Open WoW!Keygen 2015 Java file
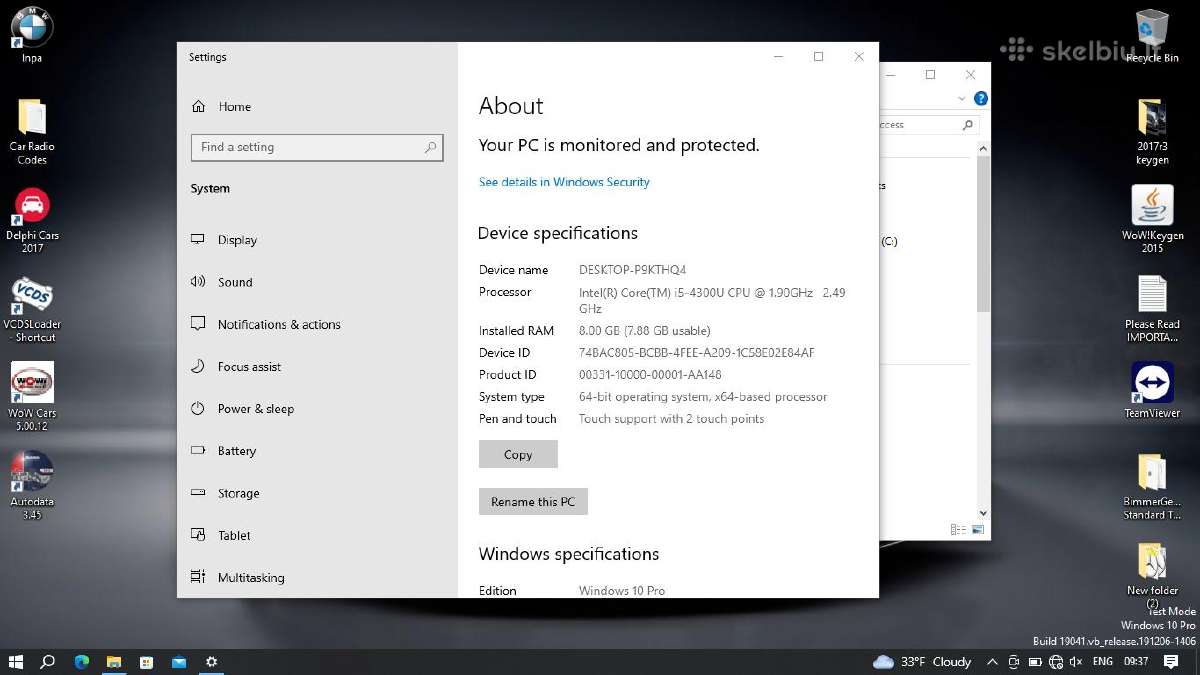The image size is (1200, 675). click(x=1152, y=219)
